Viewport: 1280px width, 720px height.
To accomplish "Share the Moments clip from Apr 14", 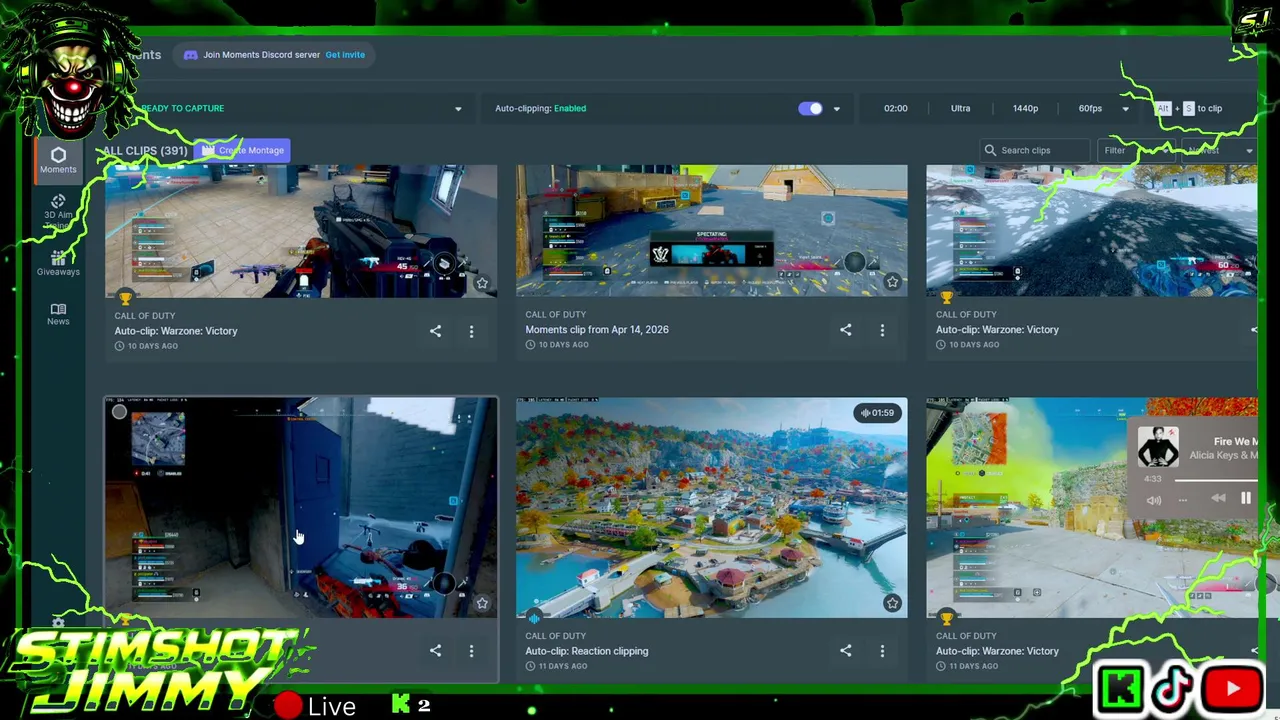I will [x=846, y=330].
